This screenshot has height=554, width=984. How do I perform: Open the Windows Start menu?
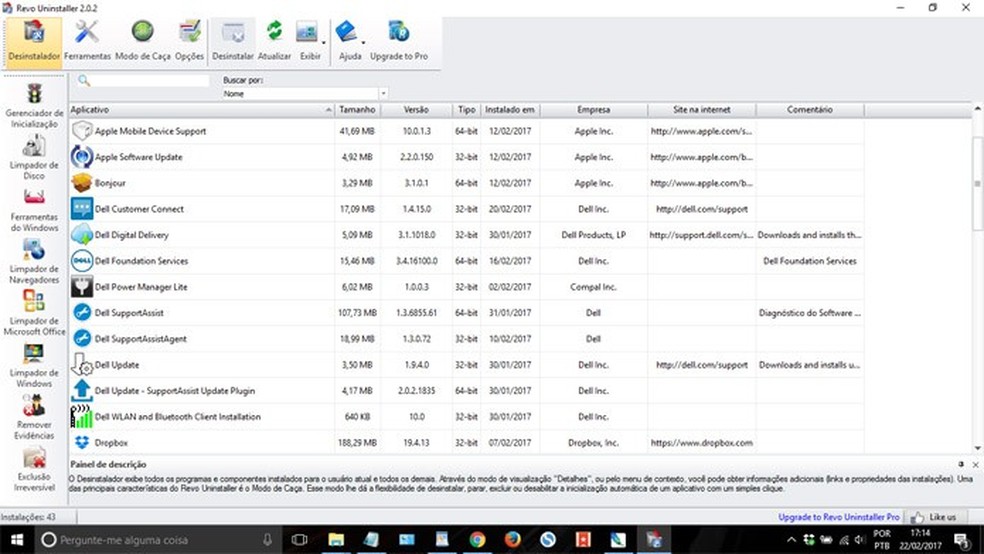pos(17,540)
